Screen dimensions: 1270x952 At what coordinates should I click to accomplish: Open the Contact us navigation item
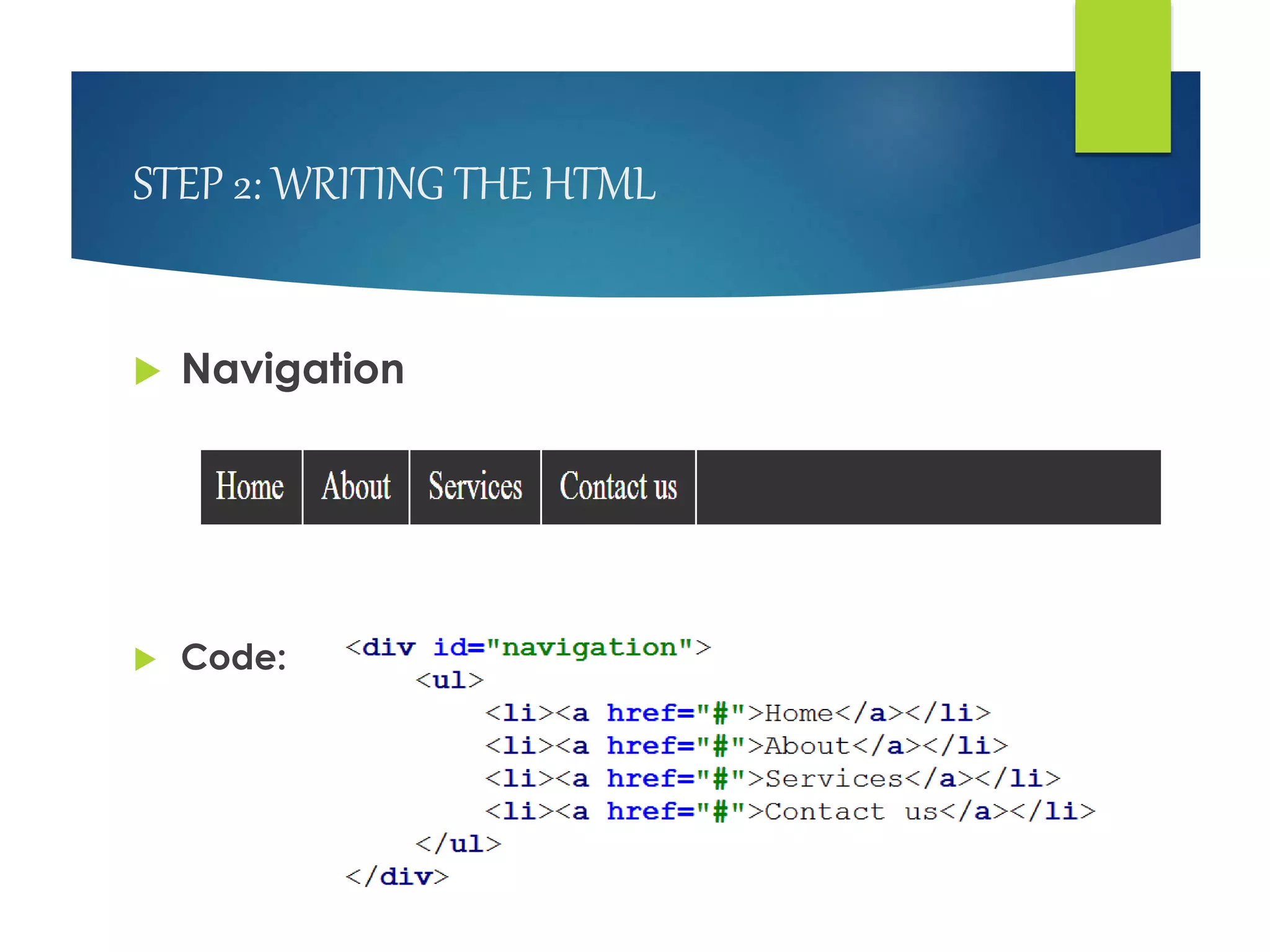[x=618, y=487]
